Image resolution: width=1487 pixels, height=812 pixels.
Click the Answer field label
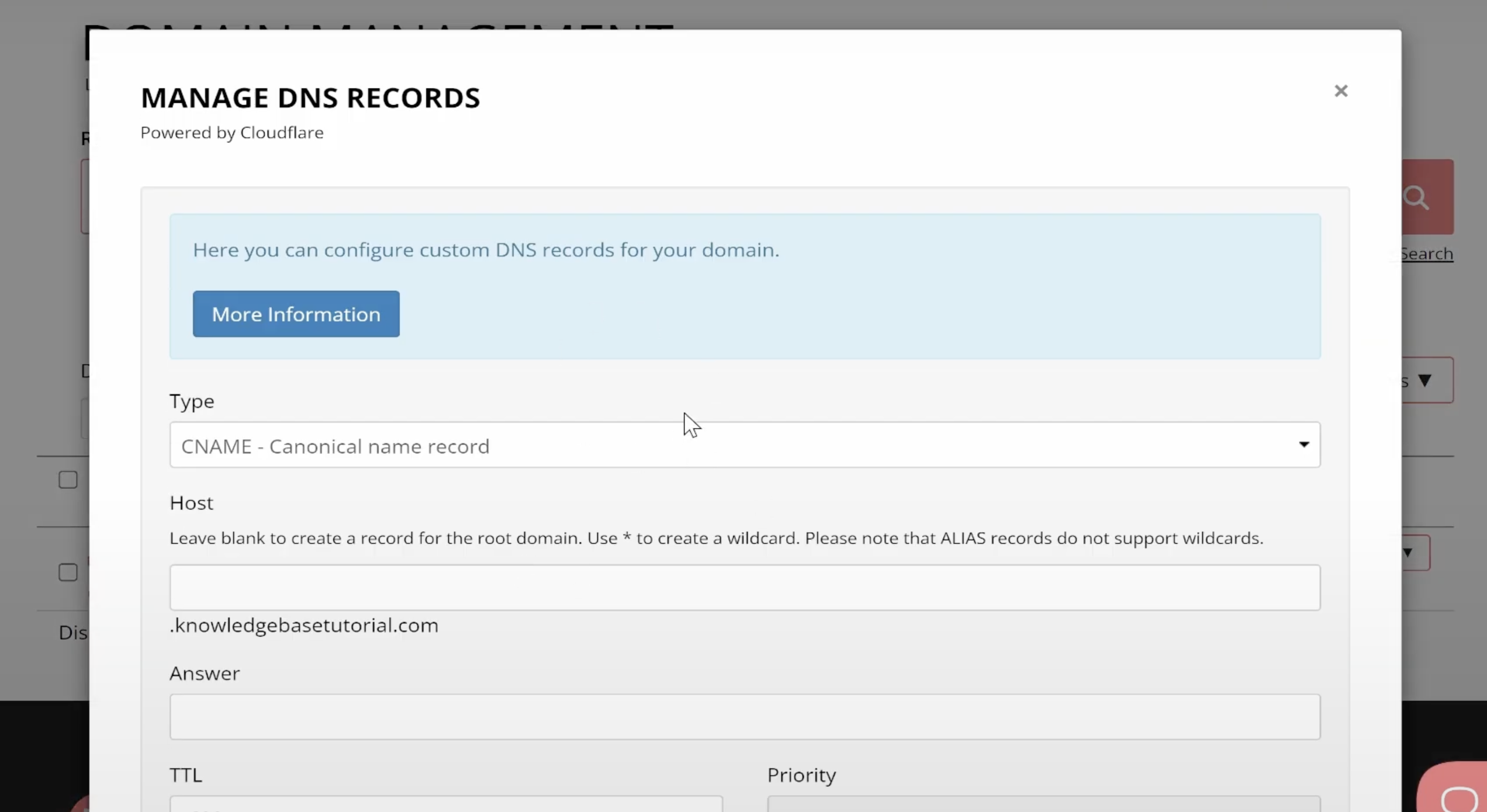point(204,674)
